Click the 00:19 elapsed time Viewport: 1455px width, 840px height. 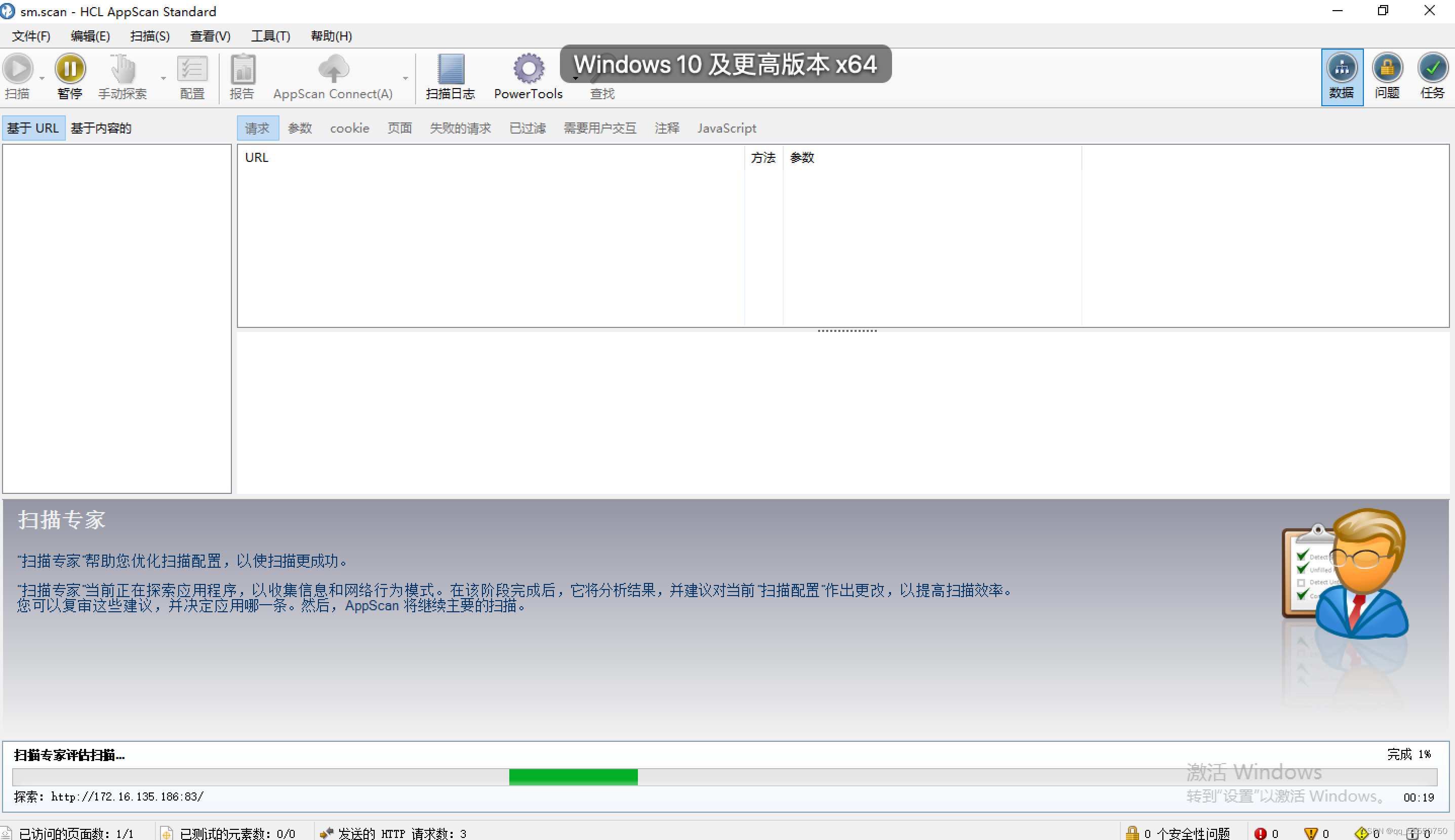(1419, 796)
